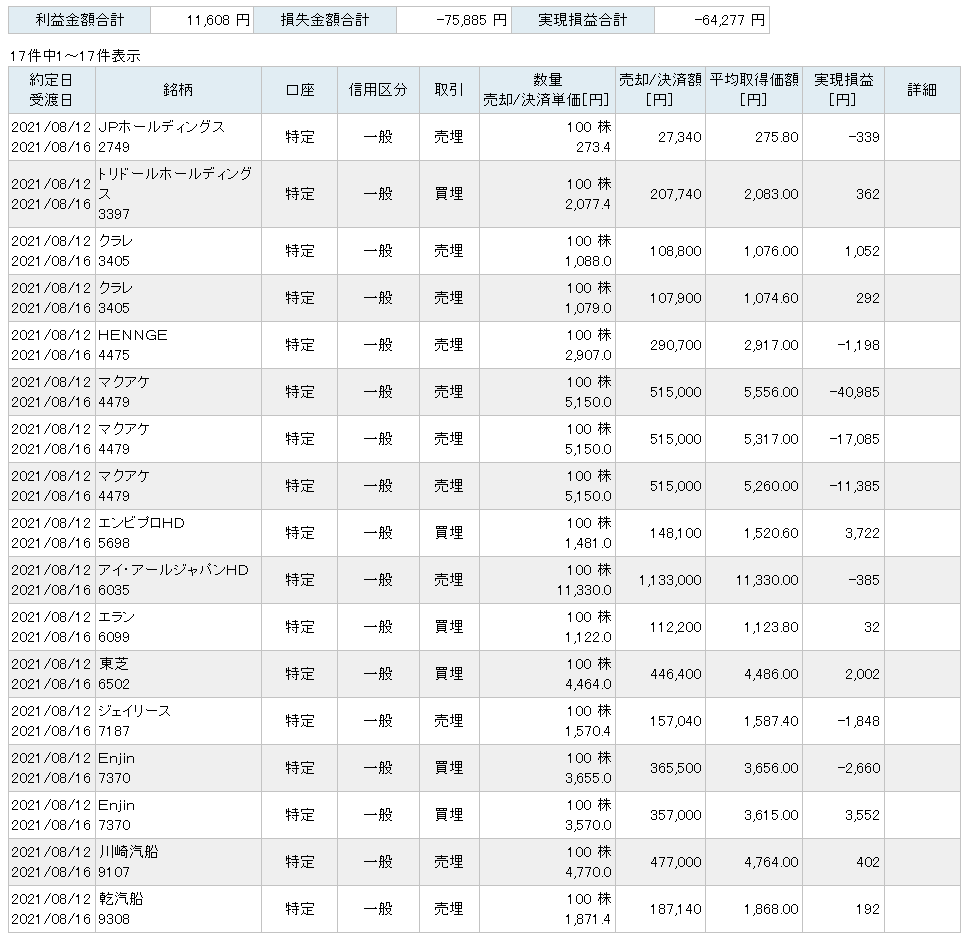The height and width of the screenshot is (939, 965).
Task: Click the エラン stock name
Action: coord(117,617)
